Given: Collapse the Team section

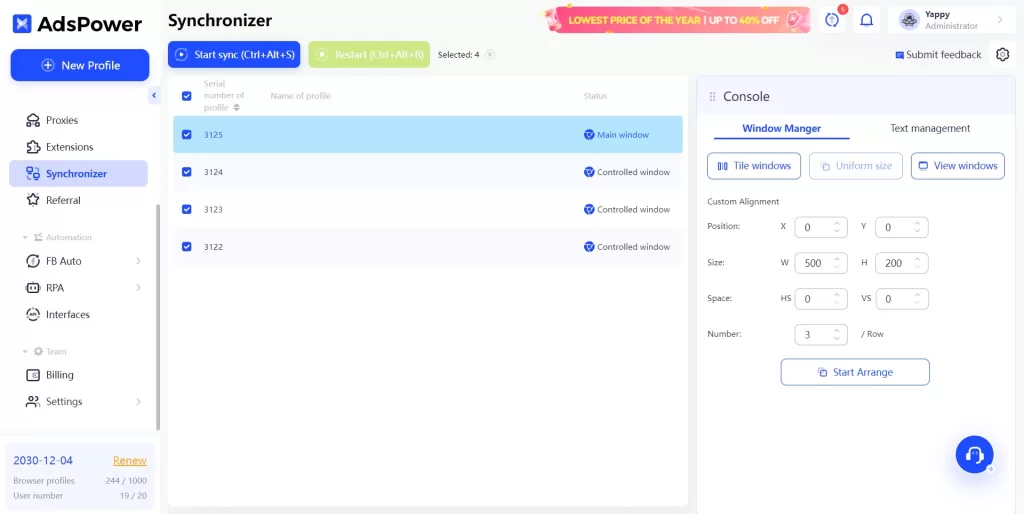Looking at the screenshot, I should 25,351.
